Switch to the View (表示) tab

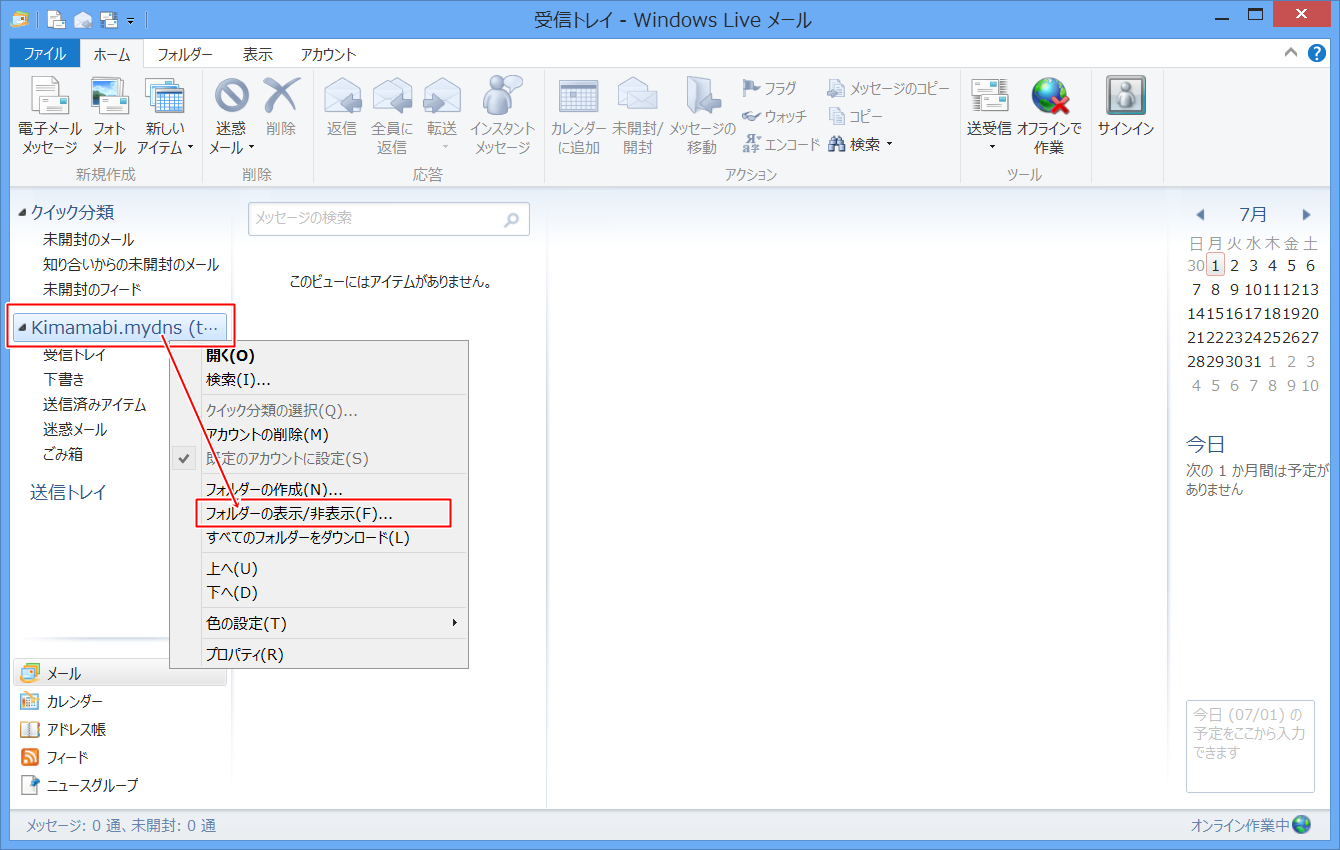point(258,54)
